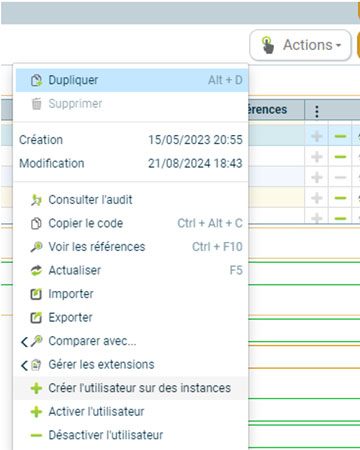Click the Copier le code clipboard icon
Image resolution: width=360 pixels, height=450 pixels.
[x=36, y=223]
